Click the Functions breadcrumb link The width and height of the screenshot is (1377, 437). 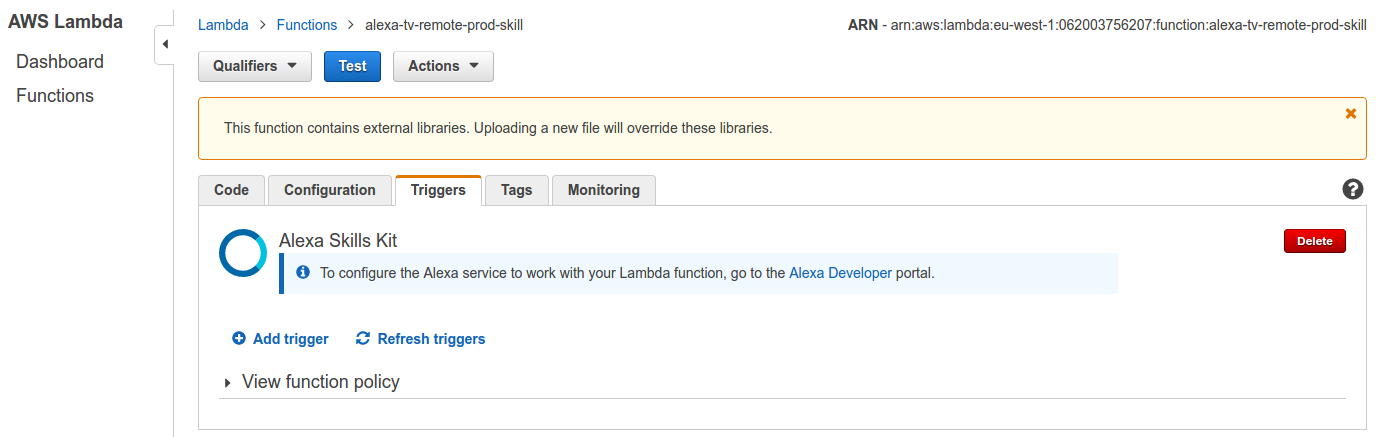(x=307, y=24)
